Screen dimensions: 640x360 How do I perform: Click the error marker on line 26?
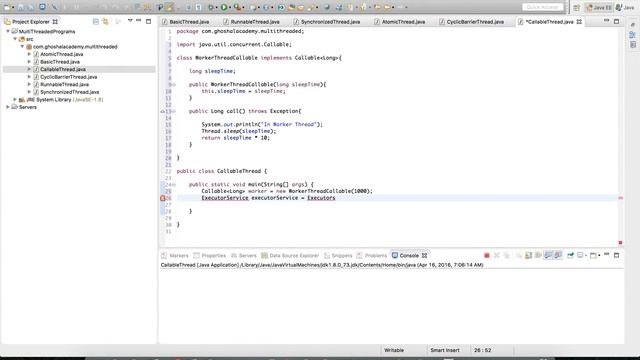coord(162,198)
